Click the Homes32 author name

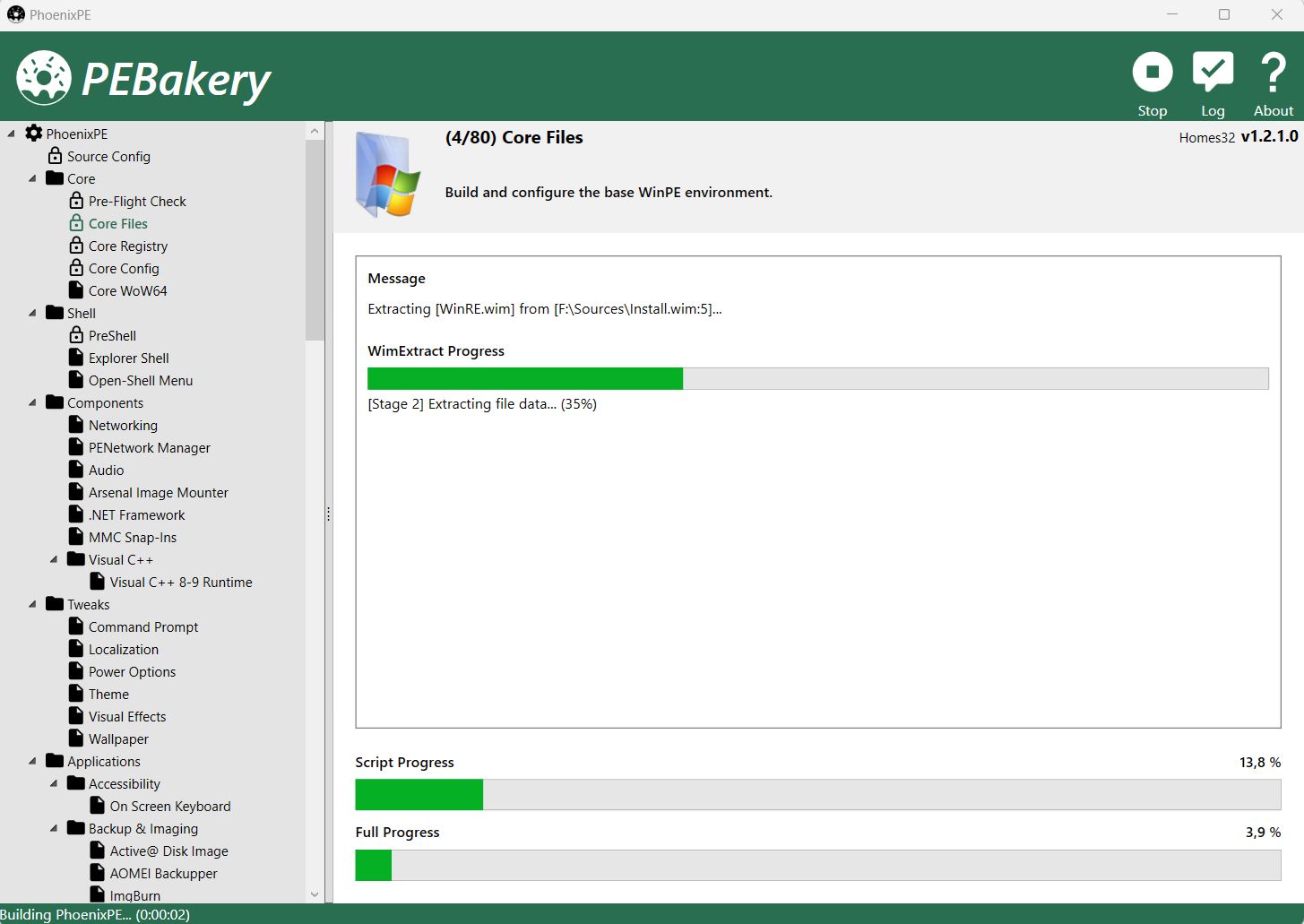1207,137
